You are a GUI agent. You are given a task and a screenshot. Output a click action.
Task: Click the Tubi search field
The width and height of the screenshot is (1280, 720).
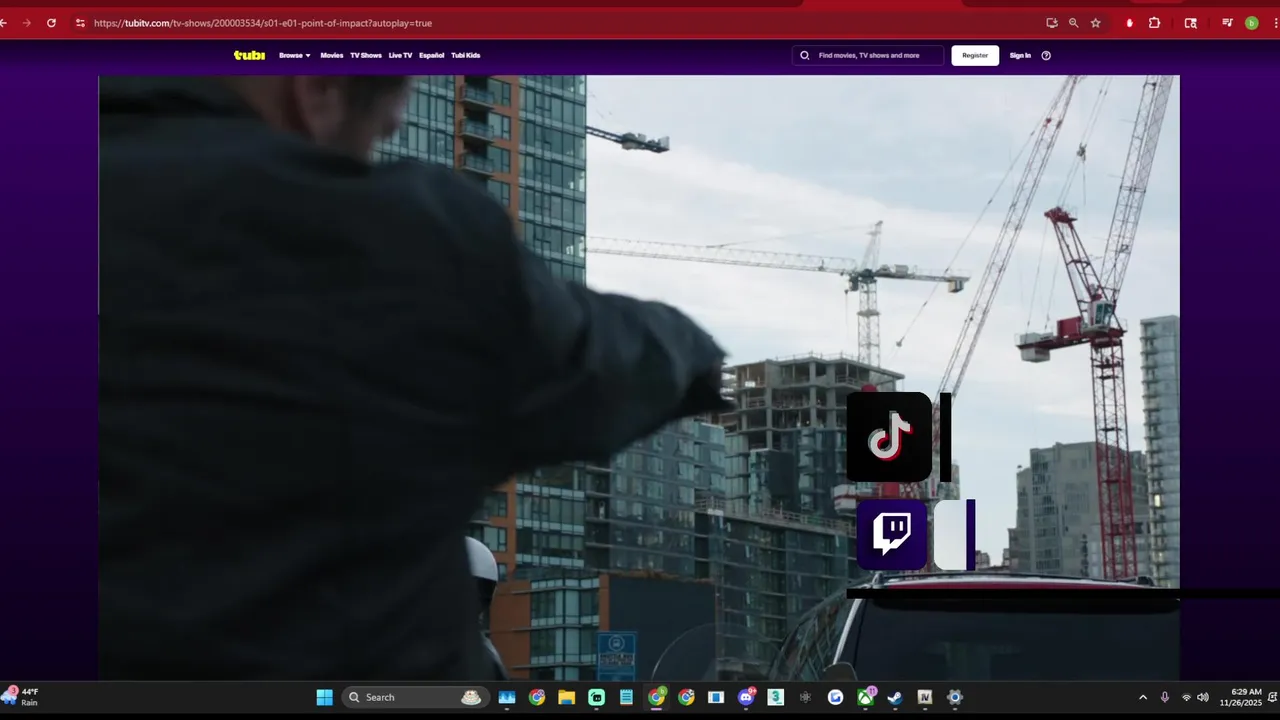(x=868, y=55)
